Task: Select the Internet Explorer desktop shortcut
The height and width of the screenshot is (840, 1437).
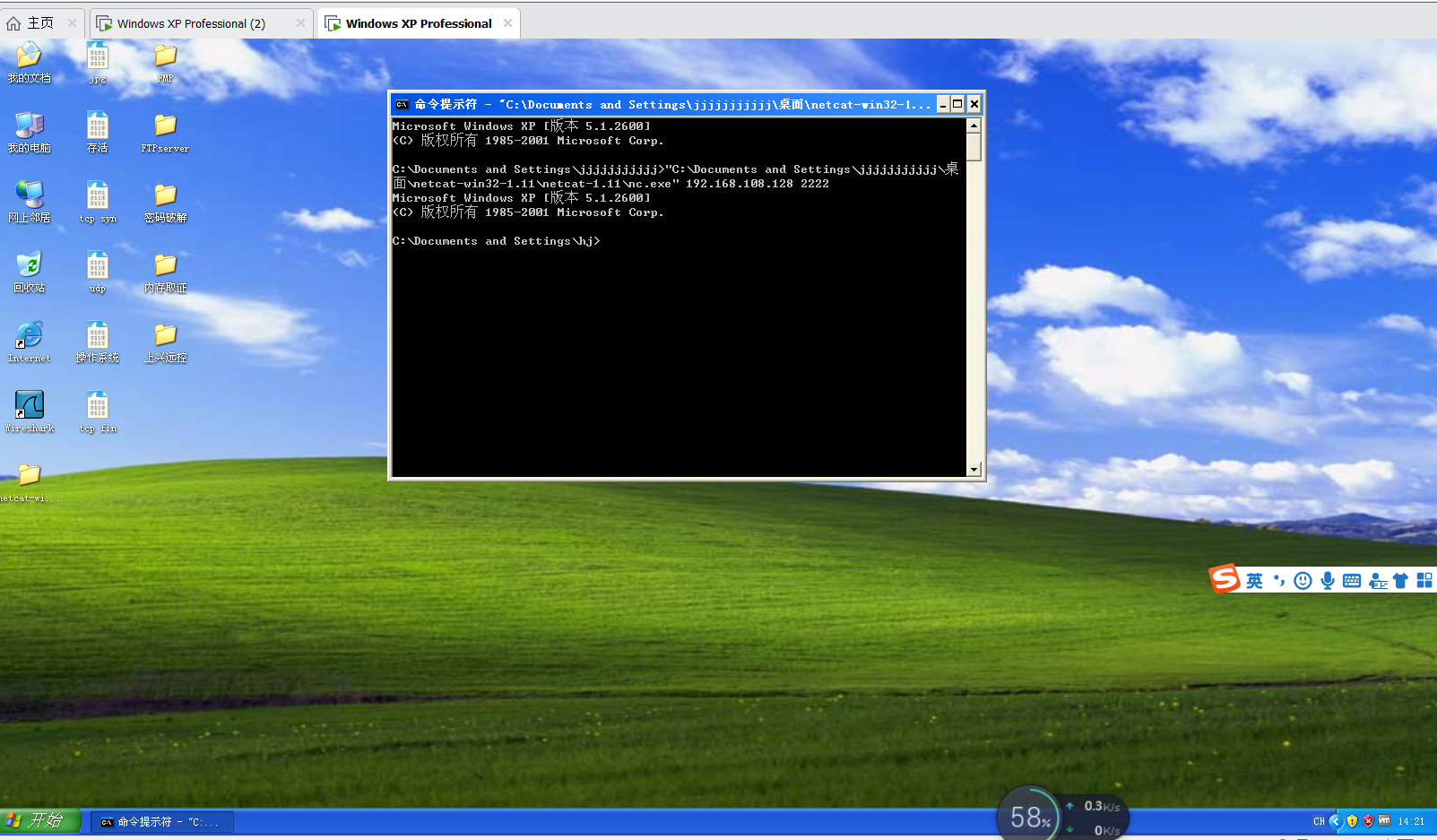Action: (x=29, y=342)
